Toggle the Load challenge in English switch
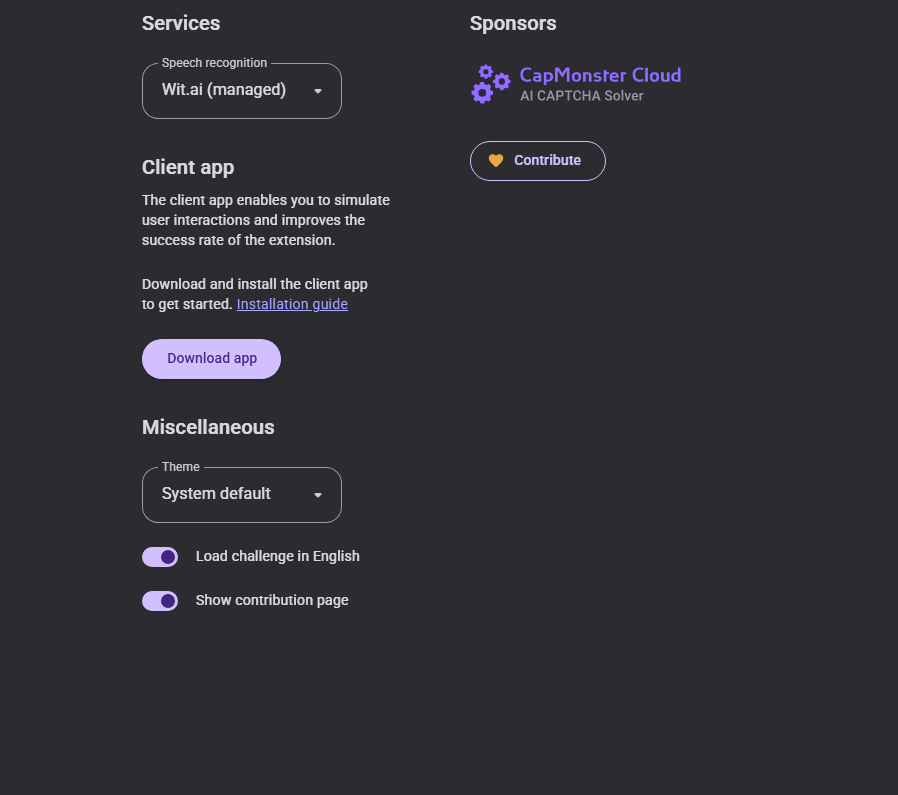The height and width of the screenshot is (795, 898). [160, 557]
